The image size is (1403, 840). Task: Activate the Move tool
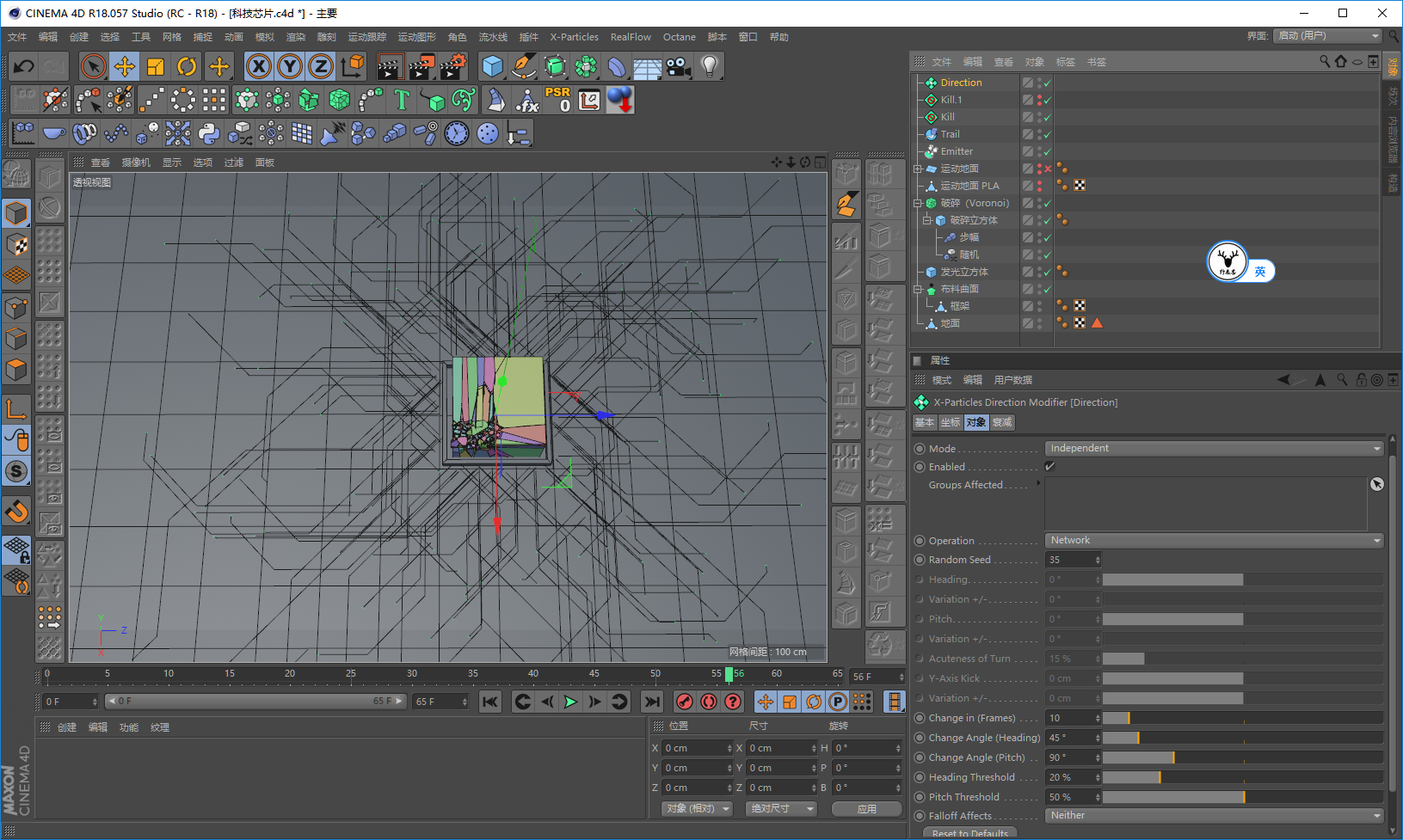[125, 67]
